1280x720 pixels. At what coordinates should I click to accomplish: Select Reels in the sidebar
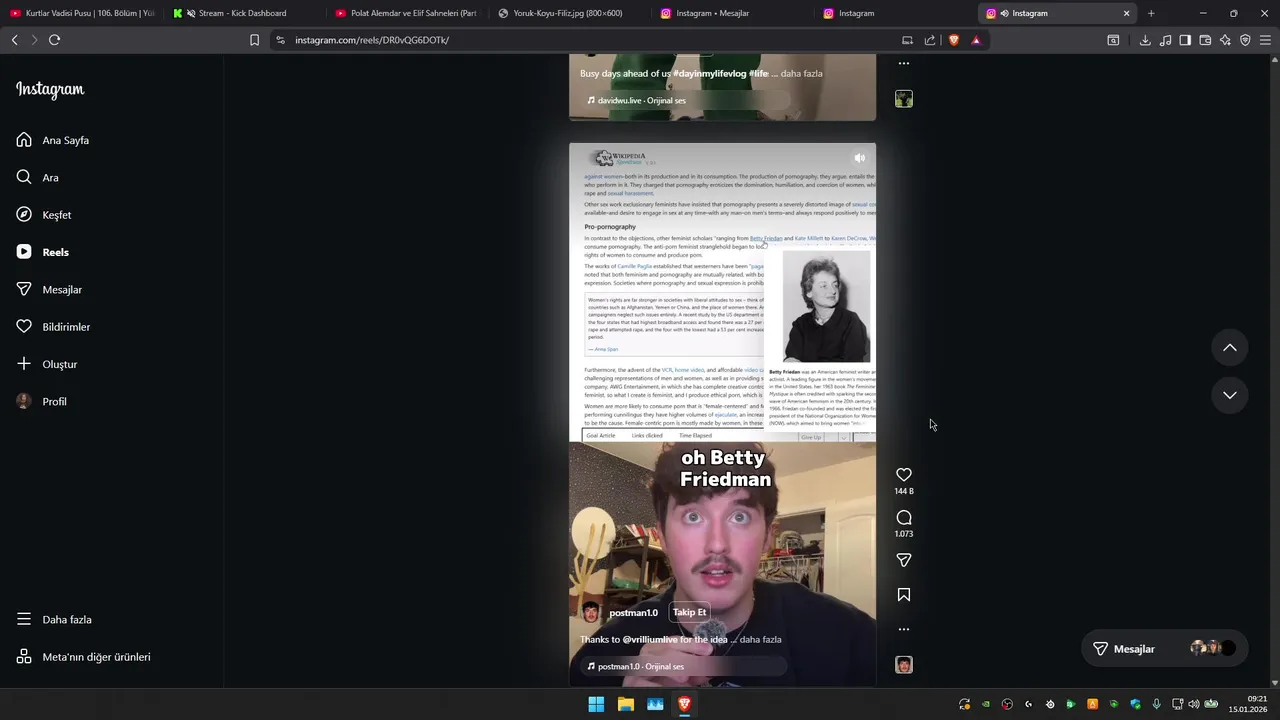point(42,252)
